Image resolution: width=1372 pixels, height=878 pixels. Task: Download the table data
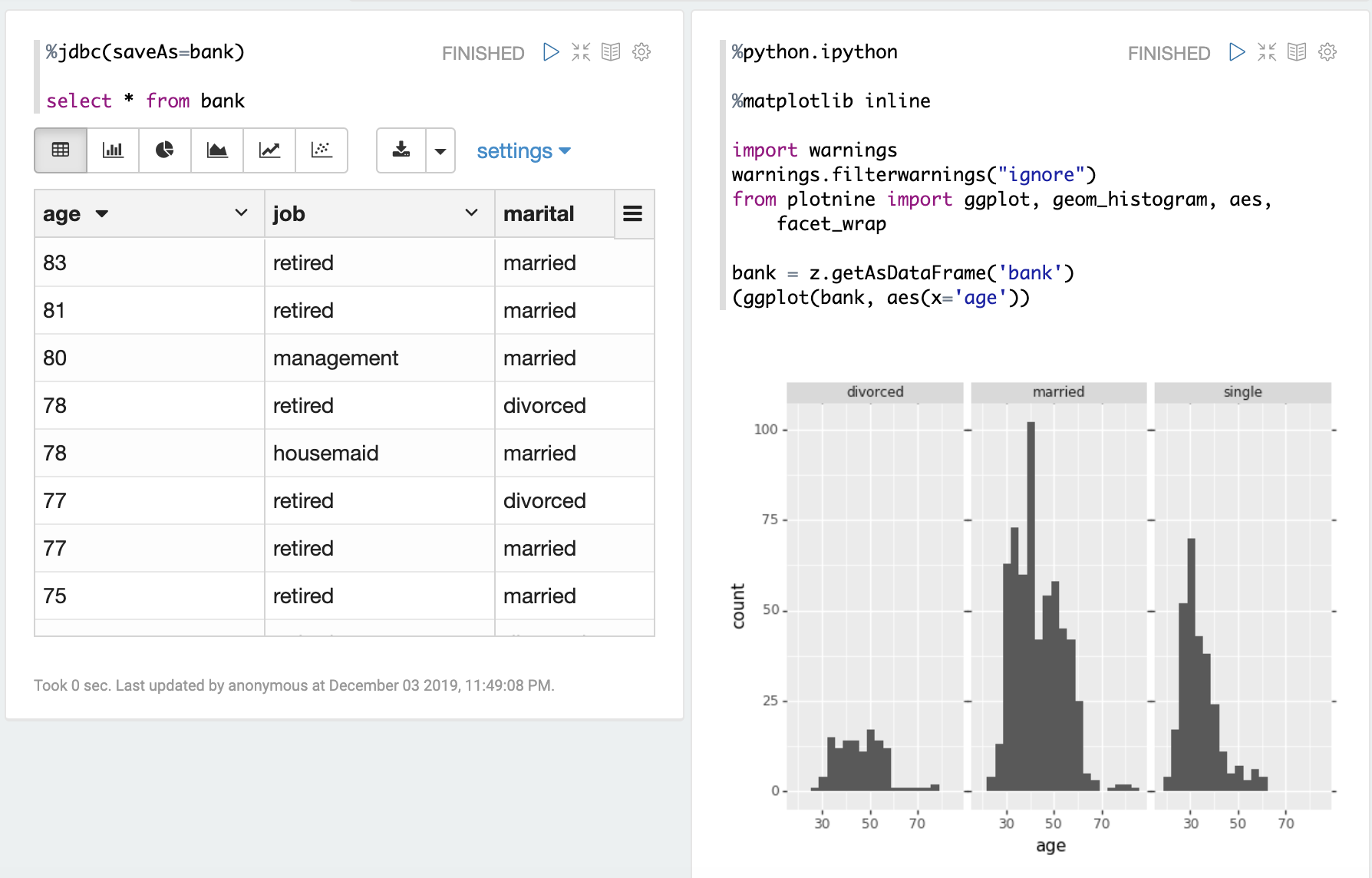pyautogui.click(x=401, y=150)
